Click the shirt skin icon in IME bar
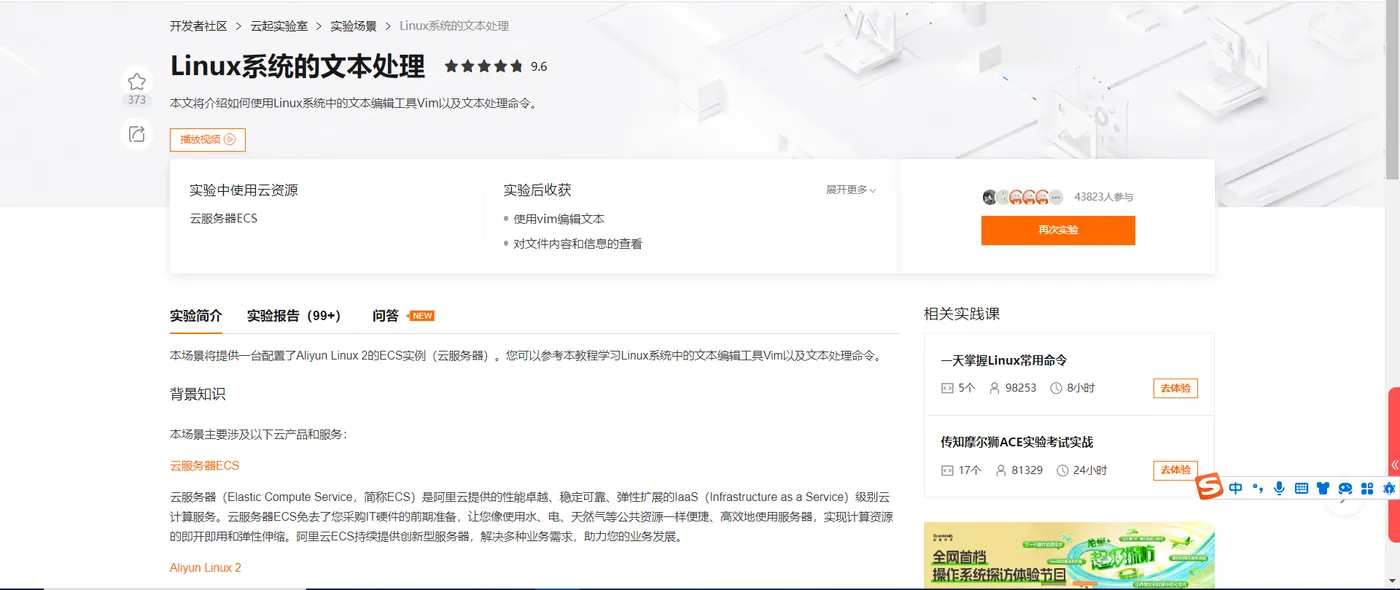The width and height of the screenshot is (1400, 590). (1323, 488)
